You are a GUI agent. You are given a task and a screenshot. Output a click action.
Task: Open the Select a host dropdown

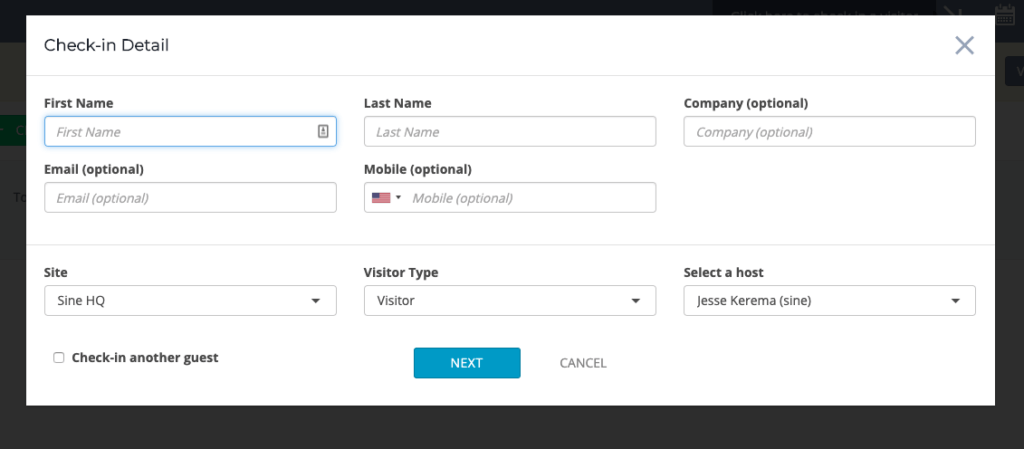[829, 300]
